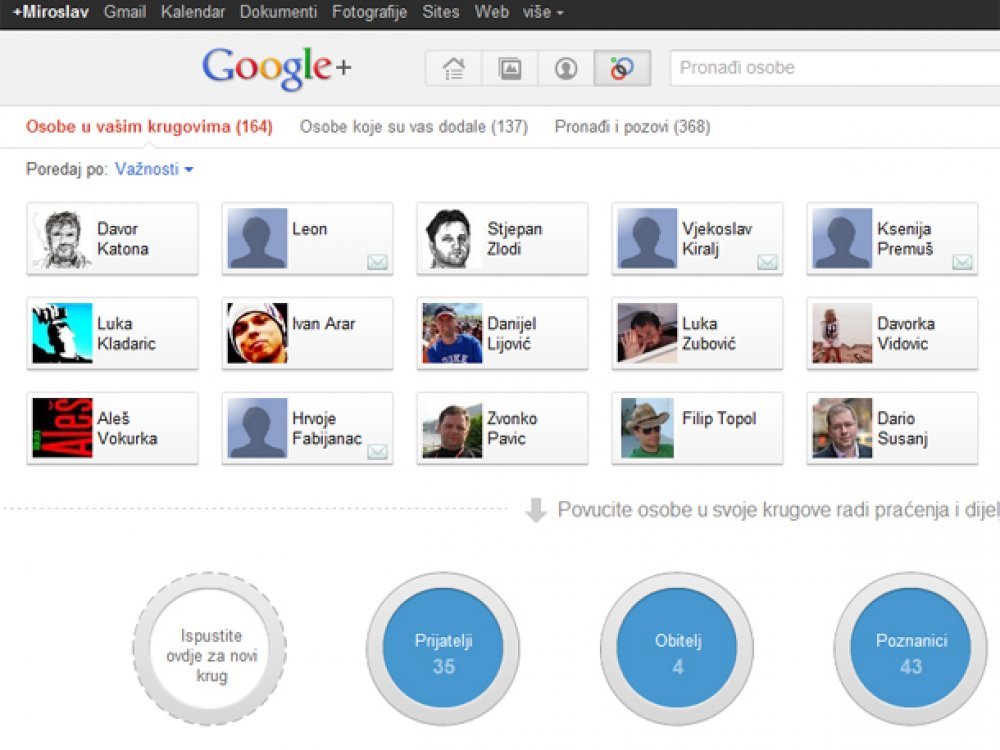Select the 'Filip Topol' name text

point(719,419)
